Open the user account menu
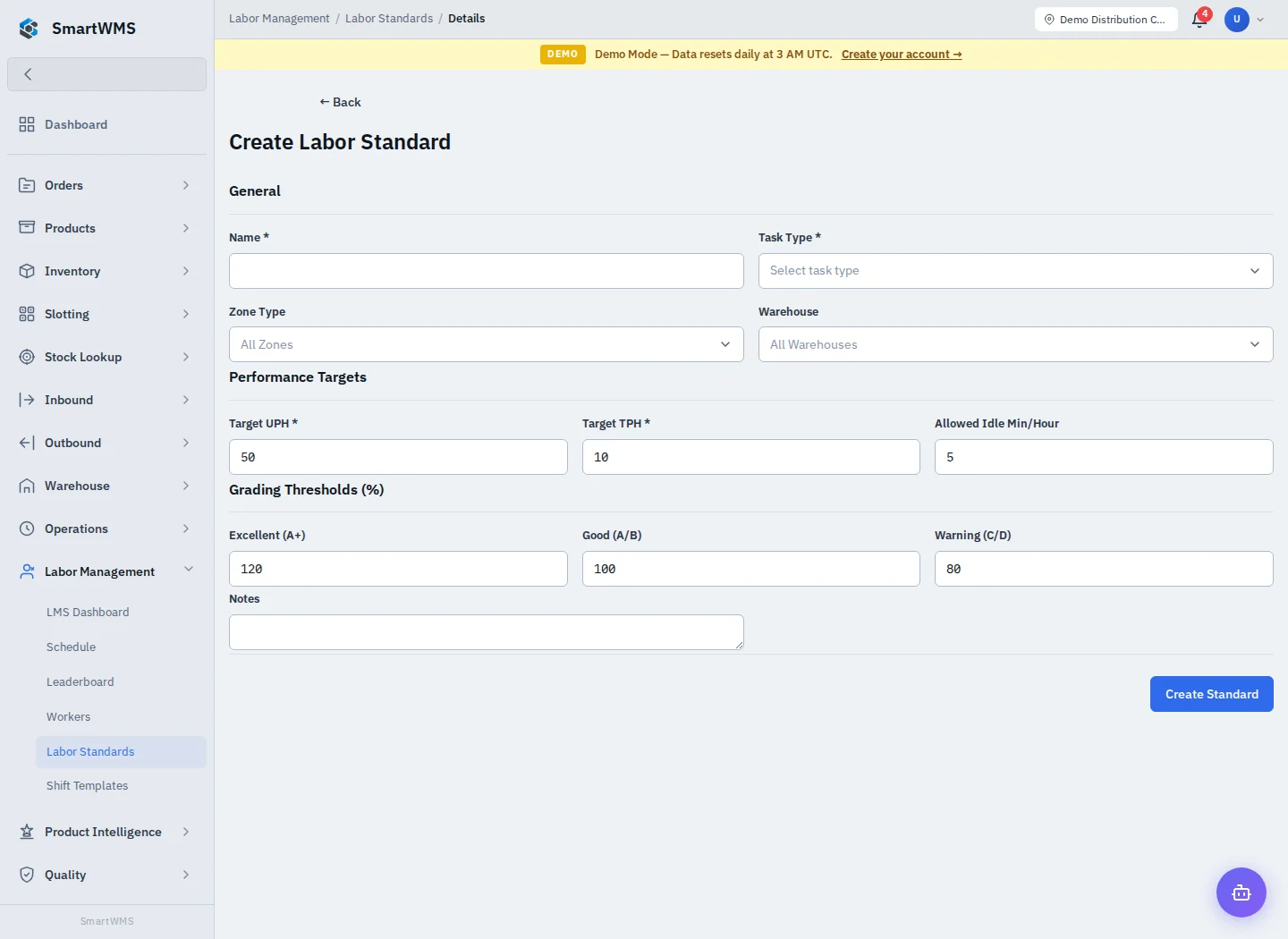 (x=1244, y=19)
